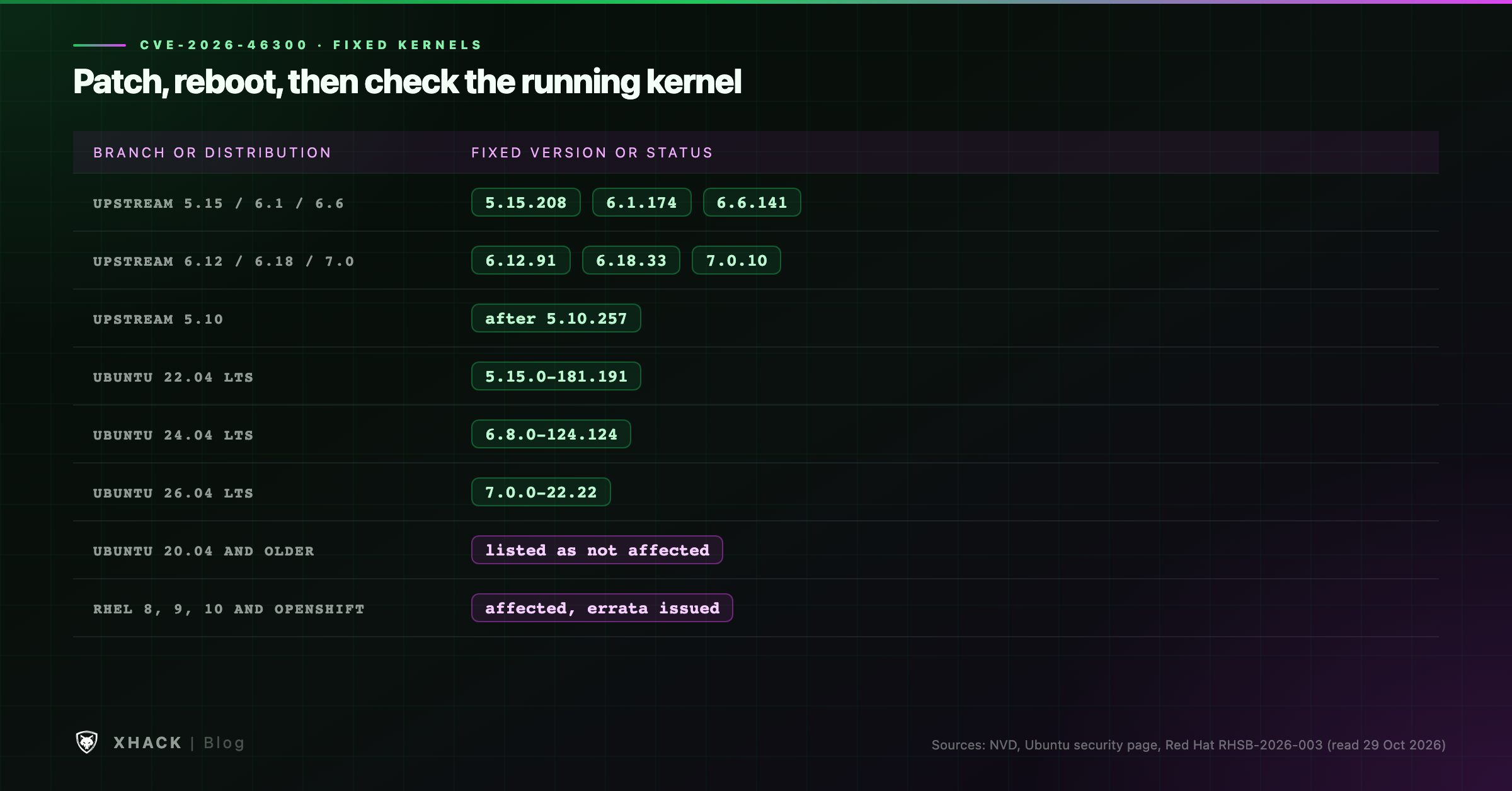Click the XHACK brand name text
Viewport: 1512px width, 791px height.
(x=147, y=743)
